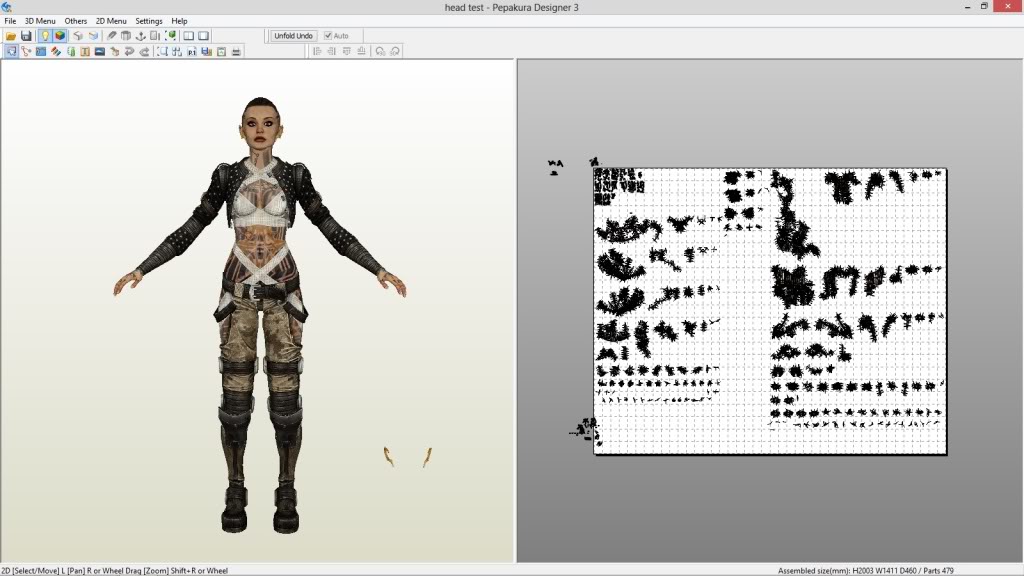Open the 3D Menu
This screenshot has width=1024, height=576.
pos(40,21)
